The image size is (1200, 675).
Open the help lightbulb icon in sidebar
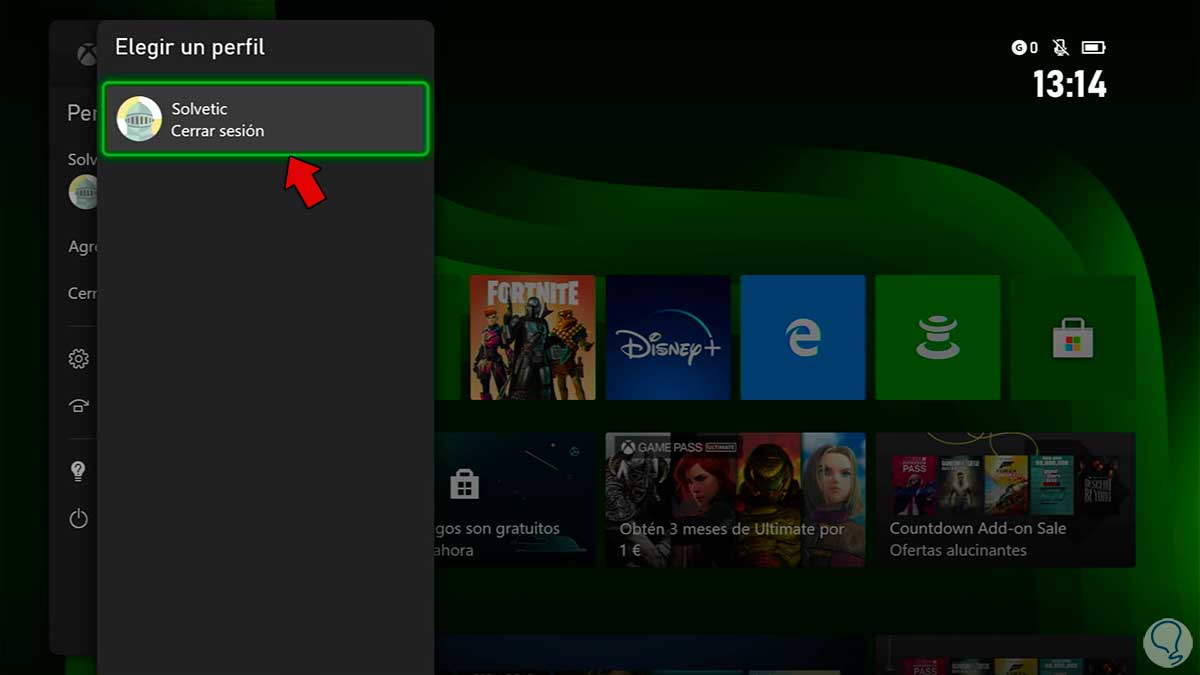tap(79, 471)
